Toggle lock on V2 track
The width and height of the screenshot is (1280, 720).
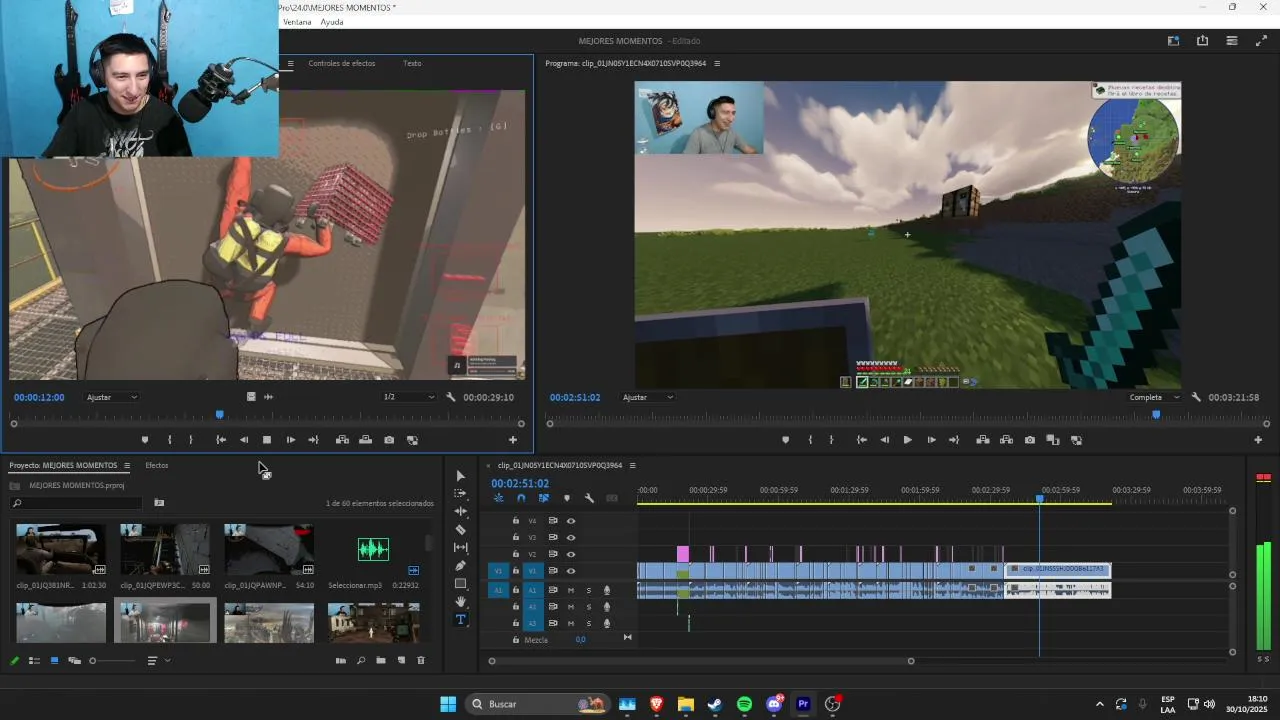tap(516, 554)
